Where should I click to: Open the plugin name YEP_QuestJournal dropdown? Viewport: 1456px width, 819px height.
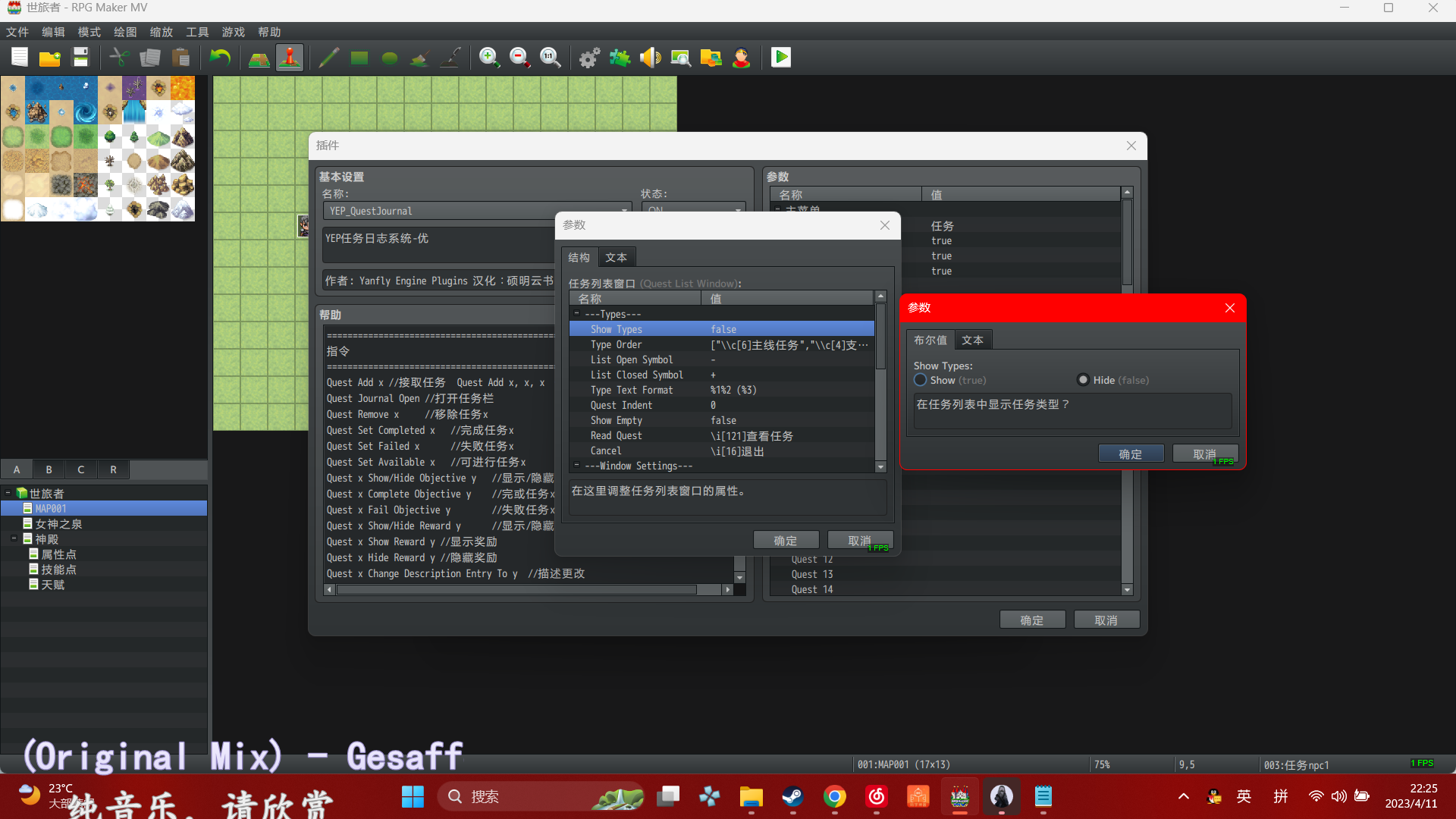(478, 210)
